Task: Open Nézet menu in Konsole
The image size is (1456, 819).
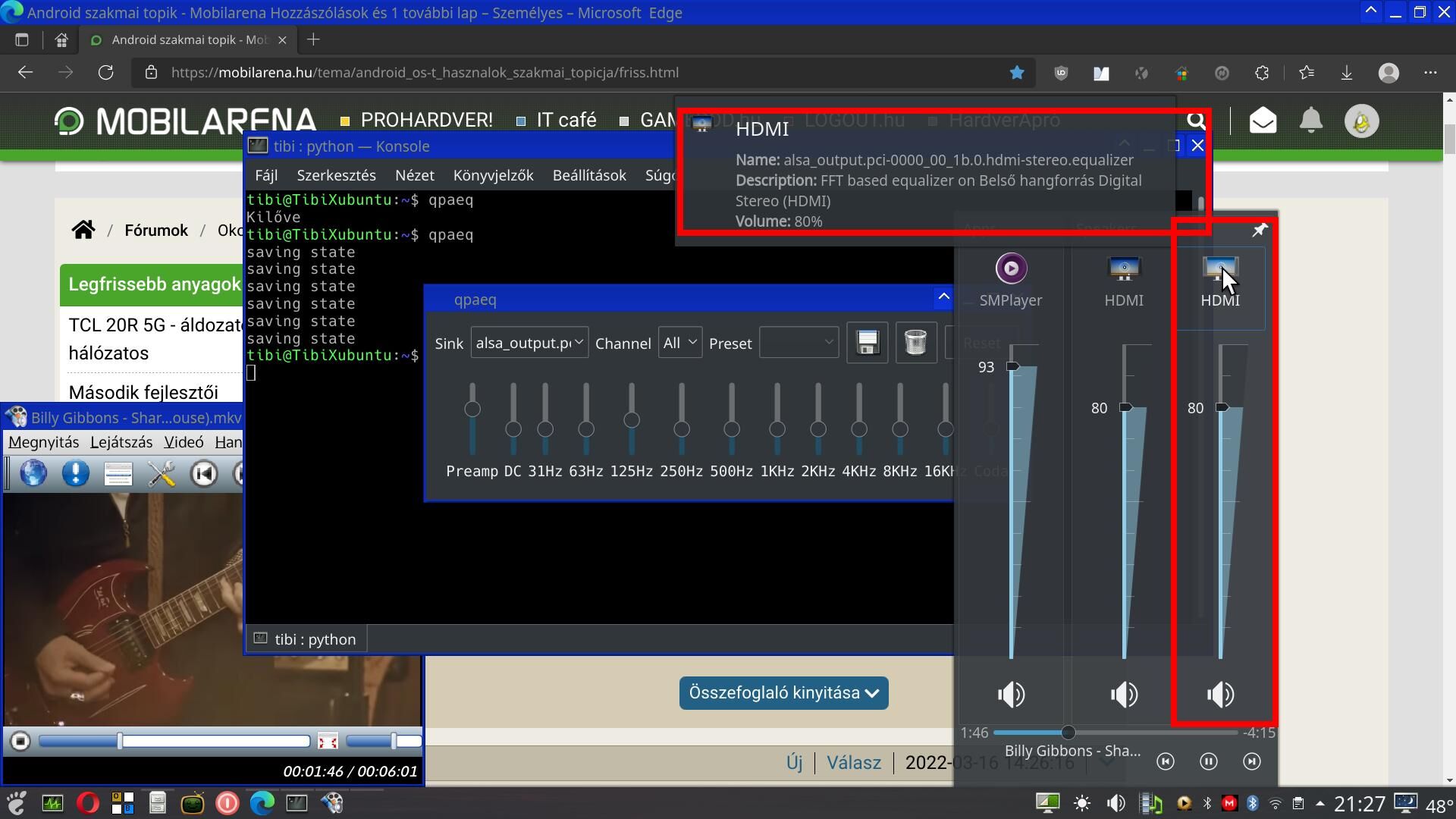Action: click(x=415, y=175)
